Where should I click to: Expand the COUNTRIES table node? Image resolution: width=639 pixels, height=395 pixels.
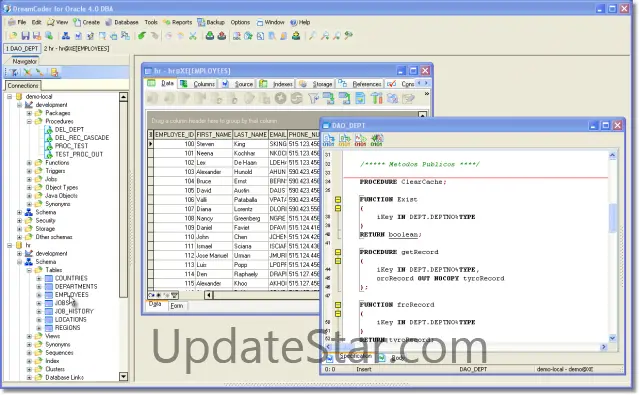[39, 278]
